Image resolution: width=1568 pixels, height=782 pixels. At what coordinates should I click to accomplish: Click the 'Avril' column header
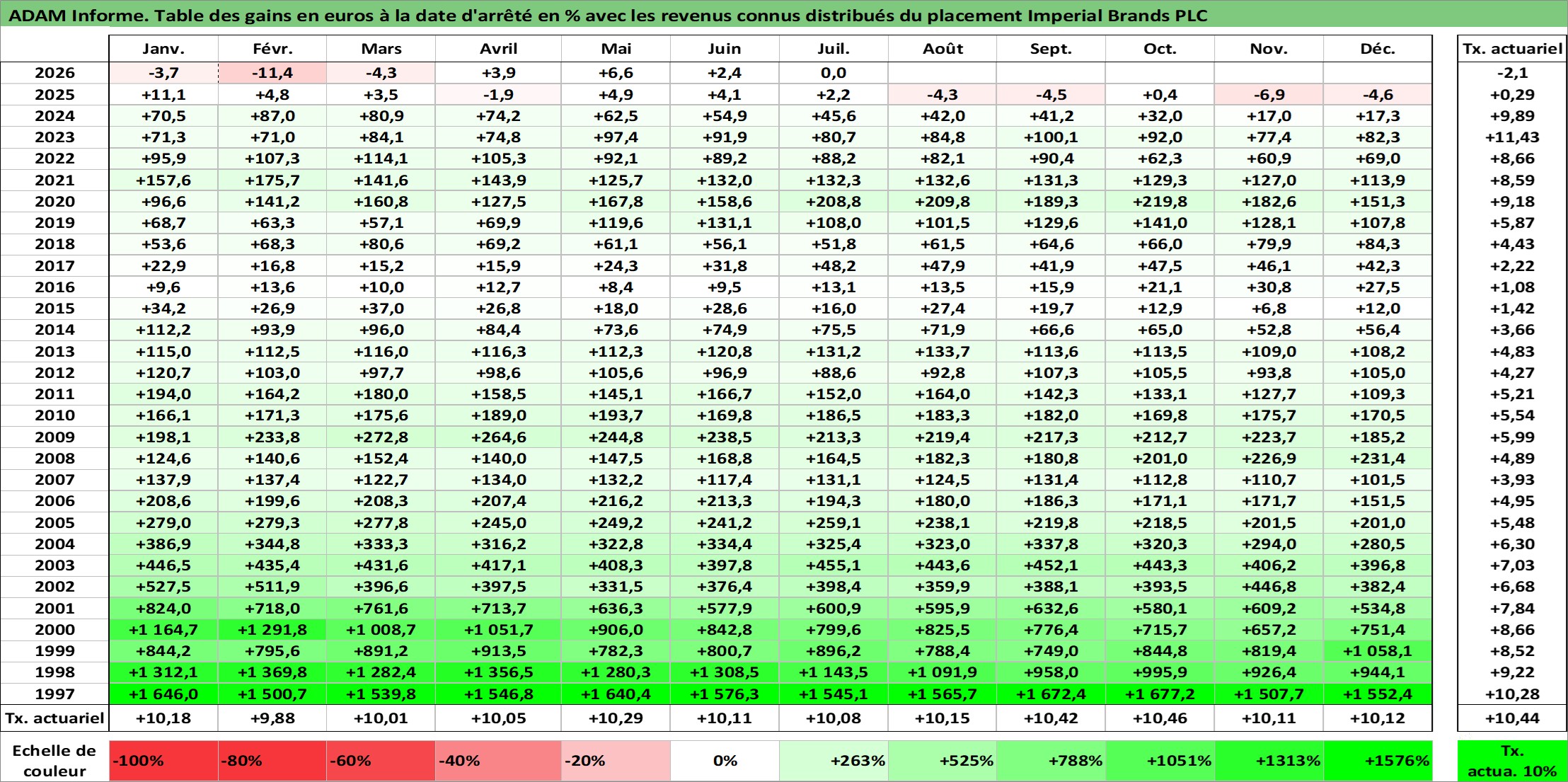[x=499, y=49]
